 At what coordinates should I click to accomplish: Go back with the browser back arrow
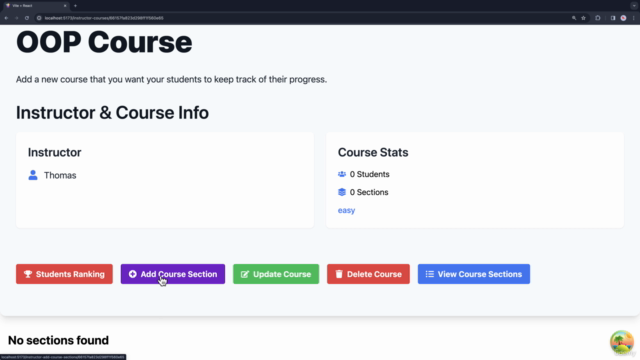[7, 18]
